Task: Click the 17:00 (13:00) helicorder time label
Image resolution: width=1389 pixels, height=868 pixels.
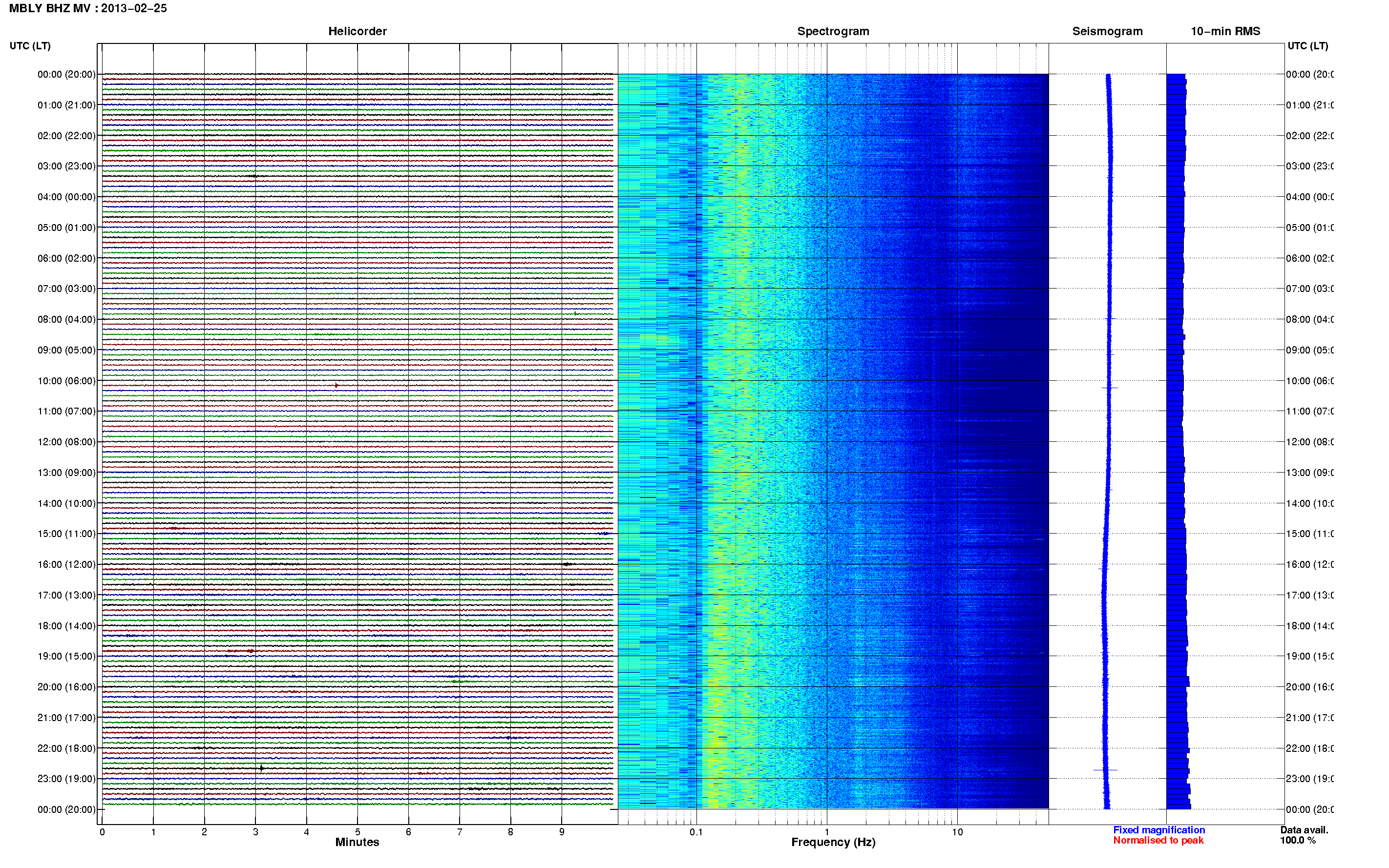Action: 66,595
